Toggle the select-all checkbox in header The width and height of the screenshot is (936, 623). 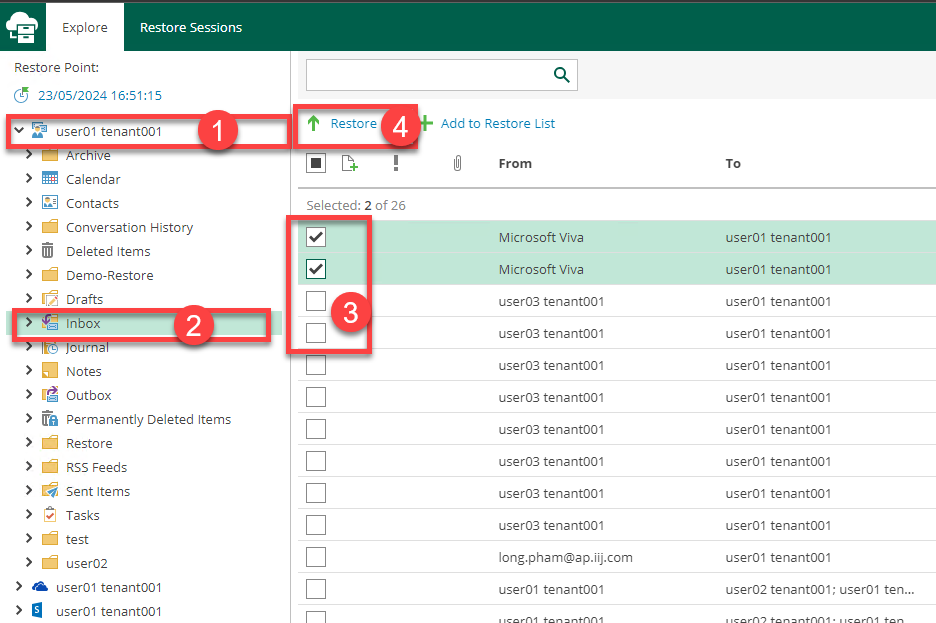316,163
